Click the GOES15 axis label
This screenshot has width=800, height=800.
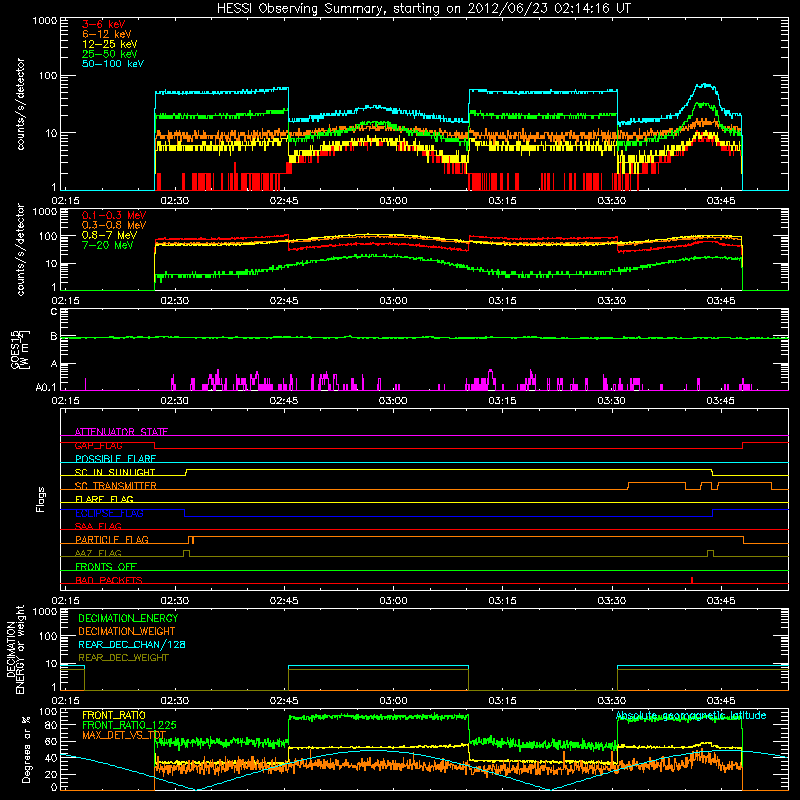point(17,349)
